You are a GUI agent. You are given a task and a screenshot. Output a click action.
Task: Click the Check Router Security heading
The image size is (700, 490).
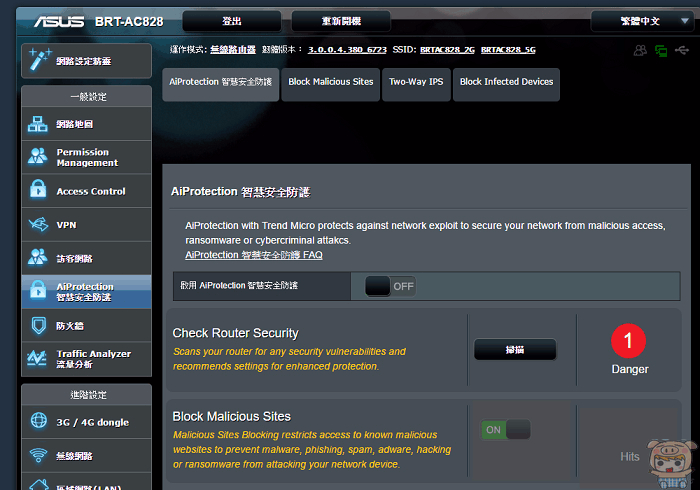coord(235,333)
